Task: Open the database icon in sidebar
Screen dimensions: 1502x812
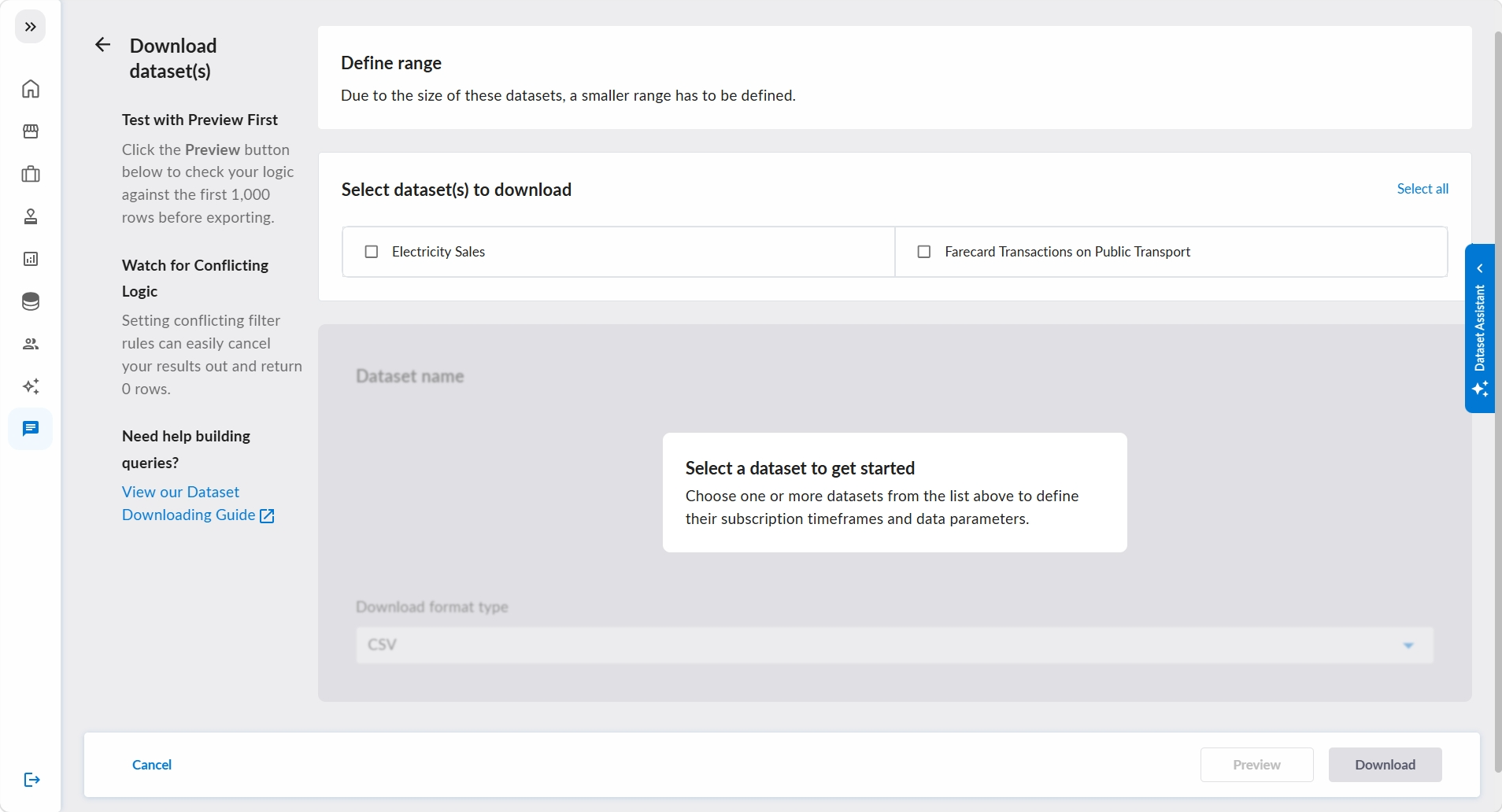Action: pyautogui.click(x=31, y=301)
